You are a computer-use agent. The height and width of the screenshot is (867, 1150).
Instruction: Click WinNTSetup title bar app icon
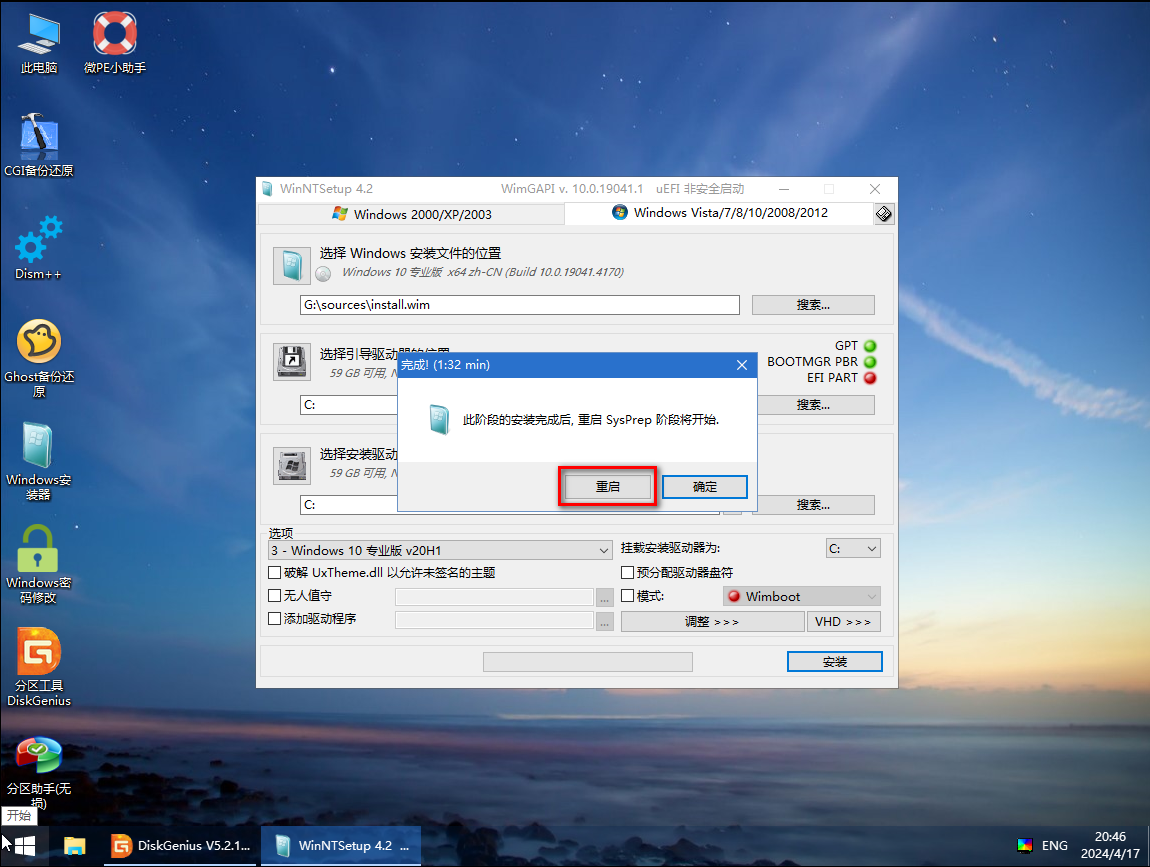[x=267, y=189]
